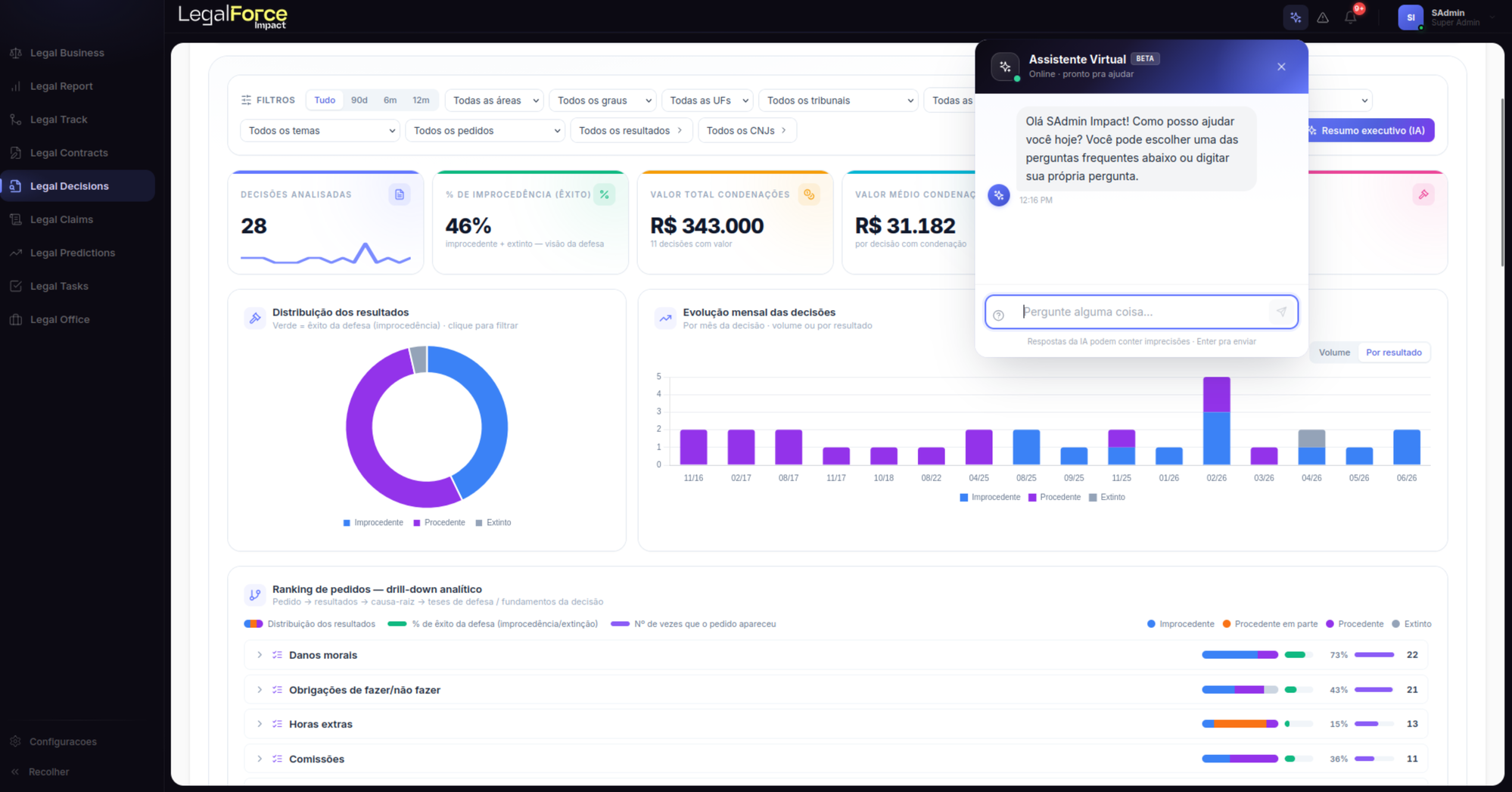Open the Todas as áreas dropdown

tap(494, 100)
